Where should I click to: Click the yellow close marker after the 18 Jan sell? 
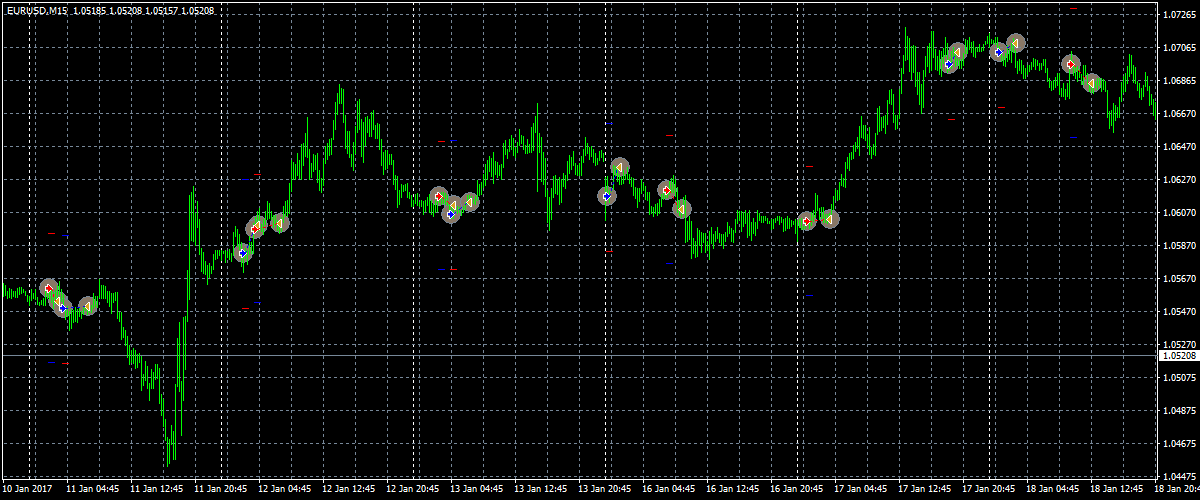(x=1092, y=83)
